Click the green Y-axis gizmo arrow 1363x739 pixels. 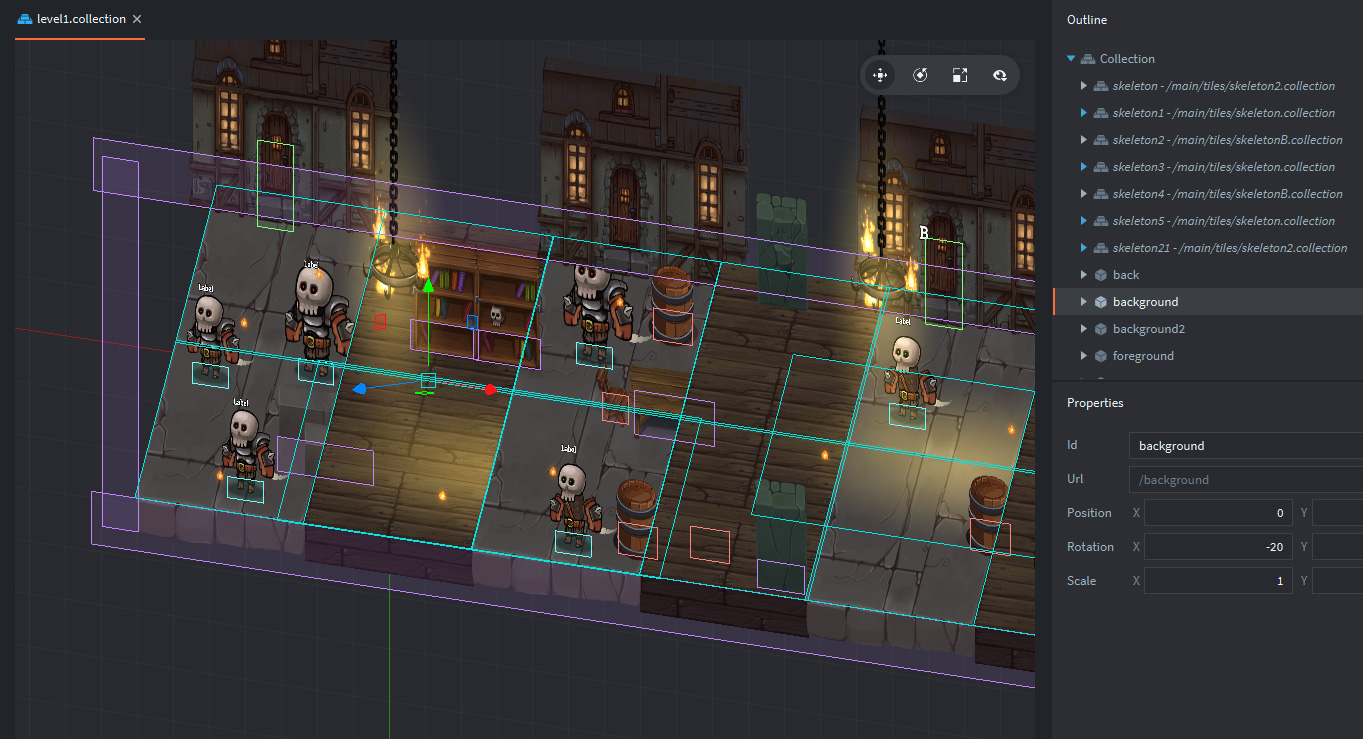tap(427, 288)
